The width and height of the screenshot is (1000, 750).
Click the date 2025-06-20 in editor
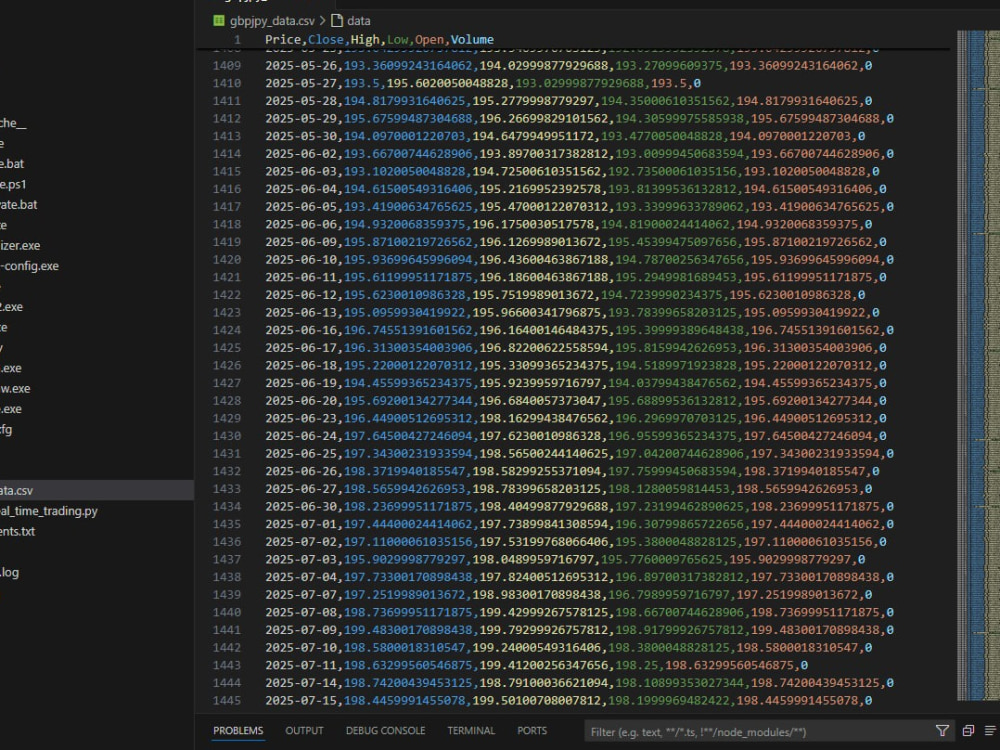tap(303, 401)
